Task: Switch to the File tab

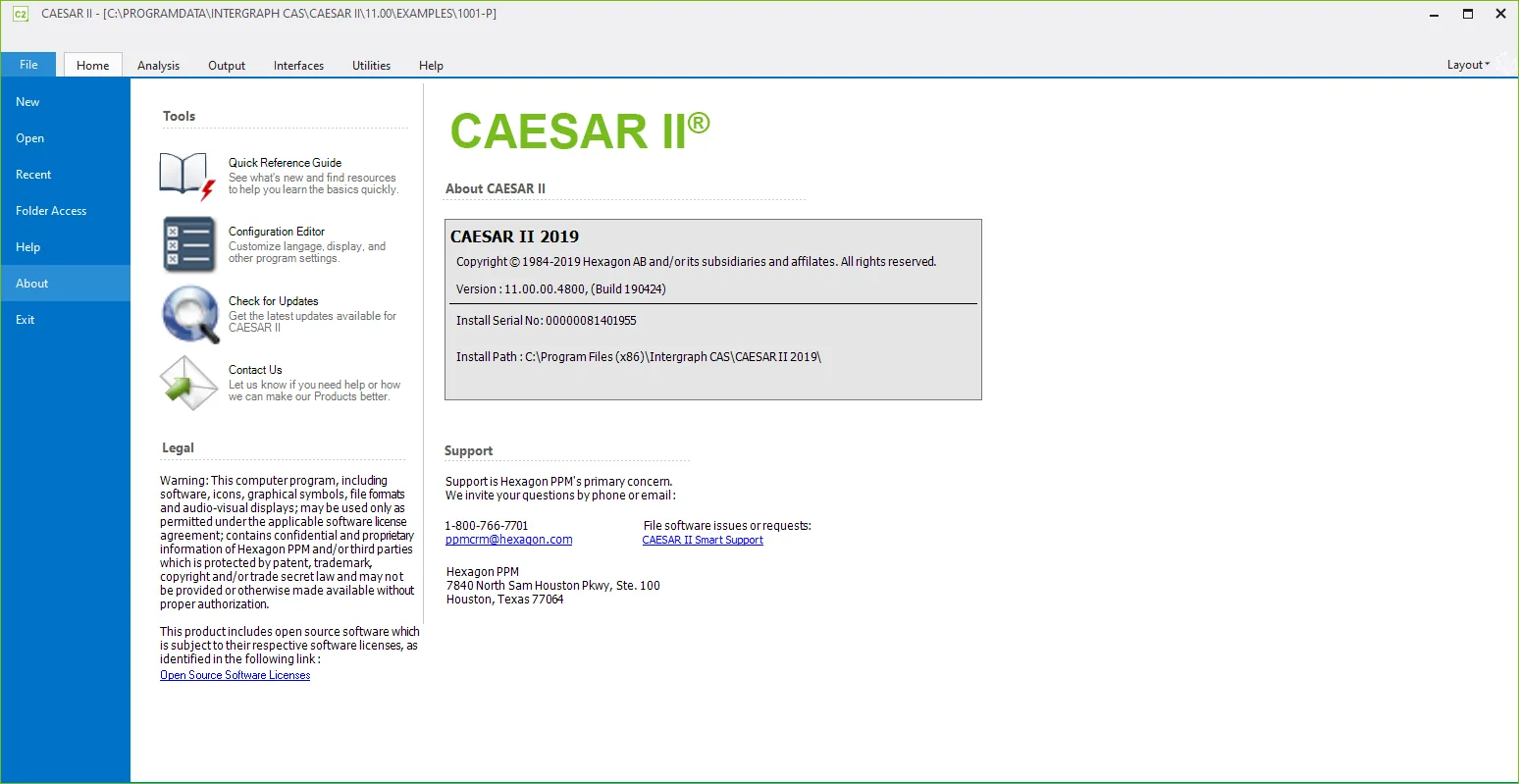Action: (28, 65)
